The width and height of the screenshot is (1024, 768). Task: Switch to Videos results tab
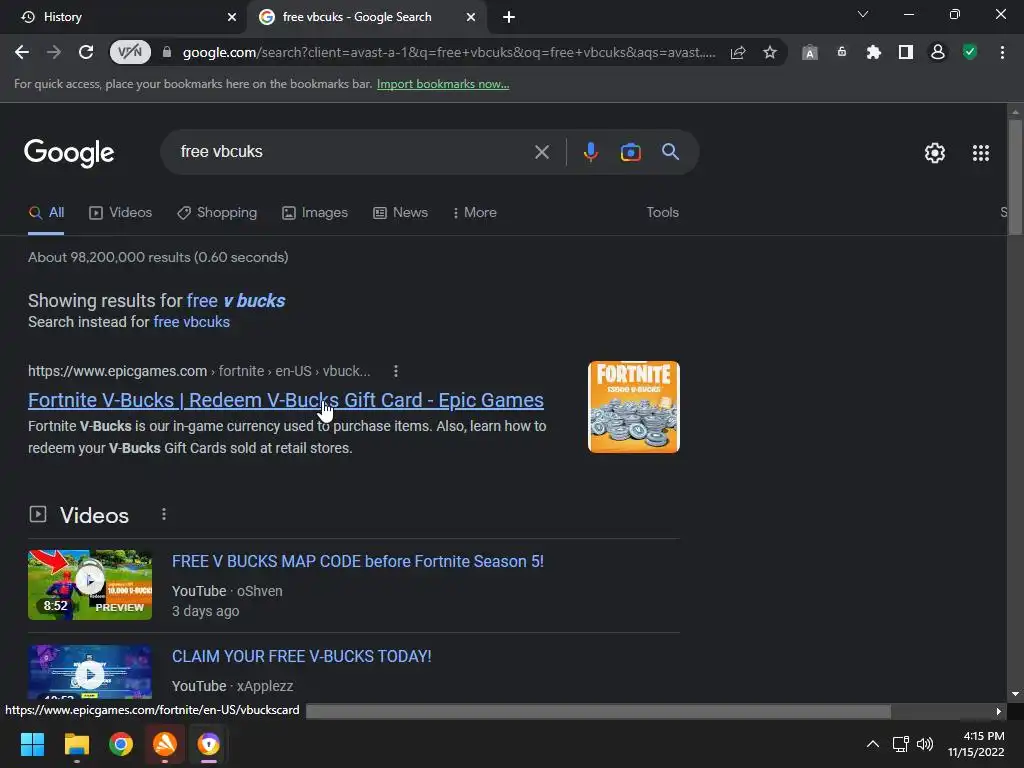pos(121,212)
